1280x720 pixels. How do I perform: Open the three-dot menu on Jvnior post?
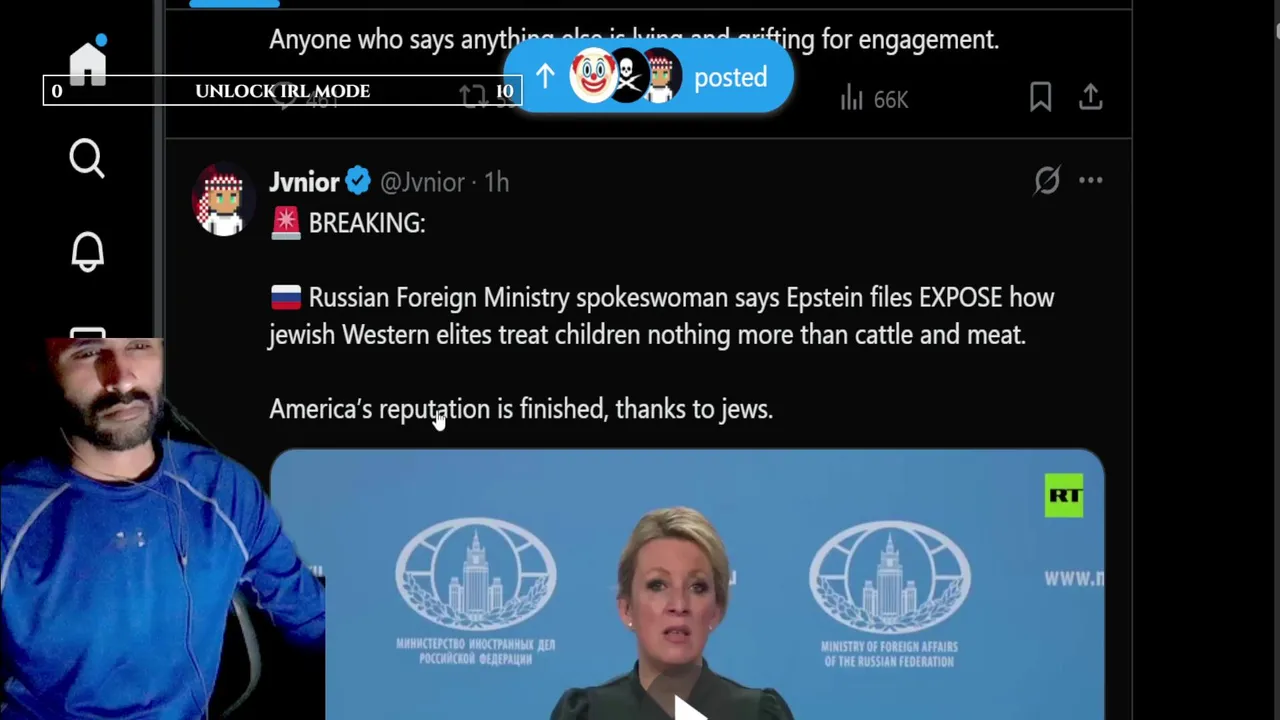coord(1090,181)
